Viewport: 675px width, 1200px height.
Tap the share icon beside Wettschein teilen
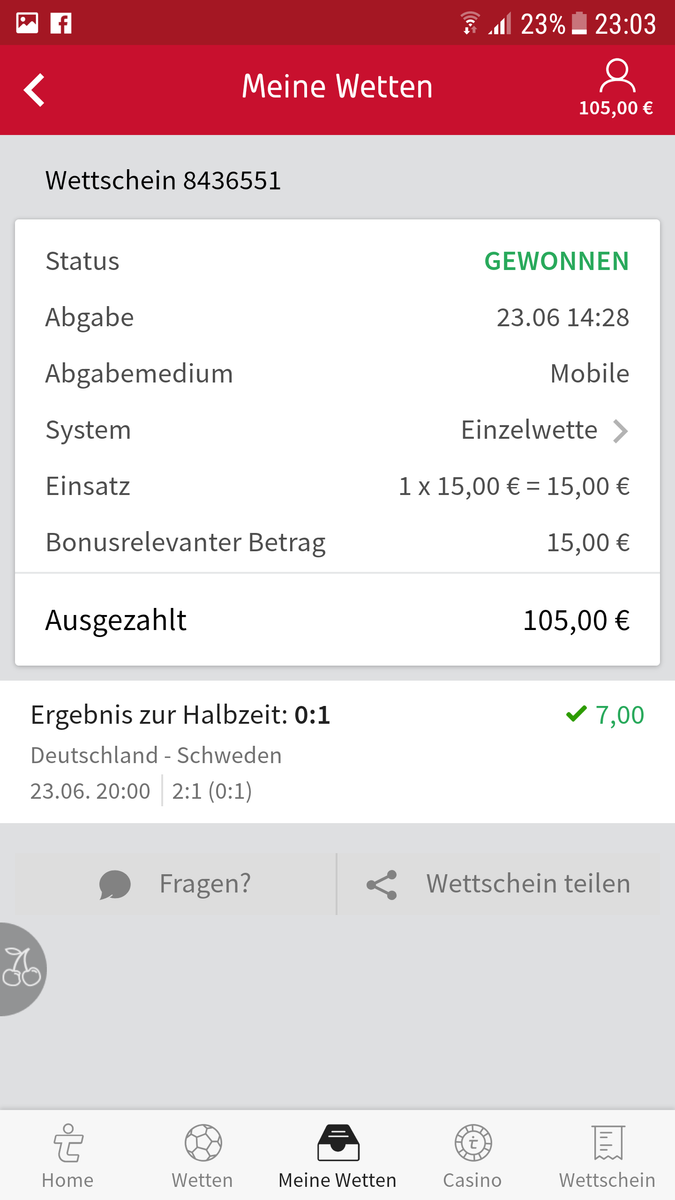pos(381,885)
